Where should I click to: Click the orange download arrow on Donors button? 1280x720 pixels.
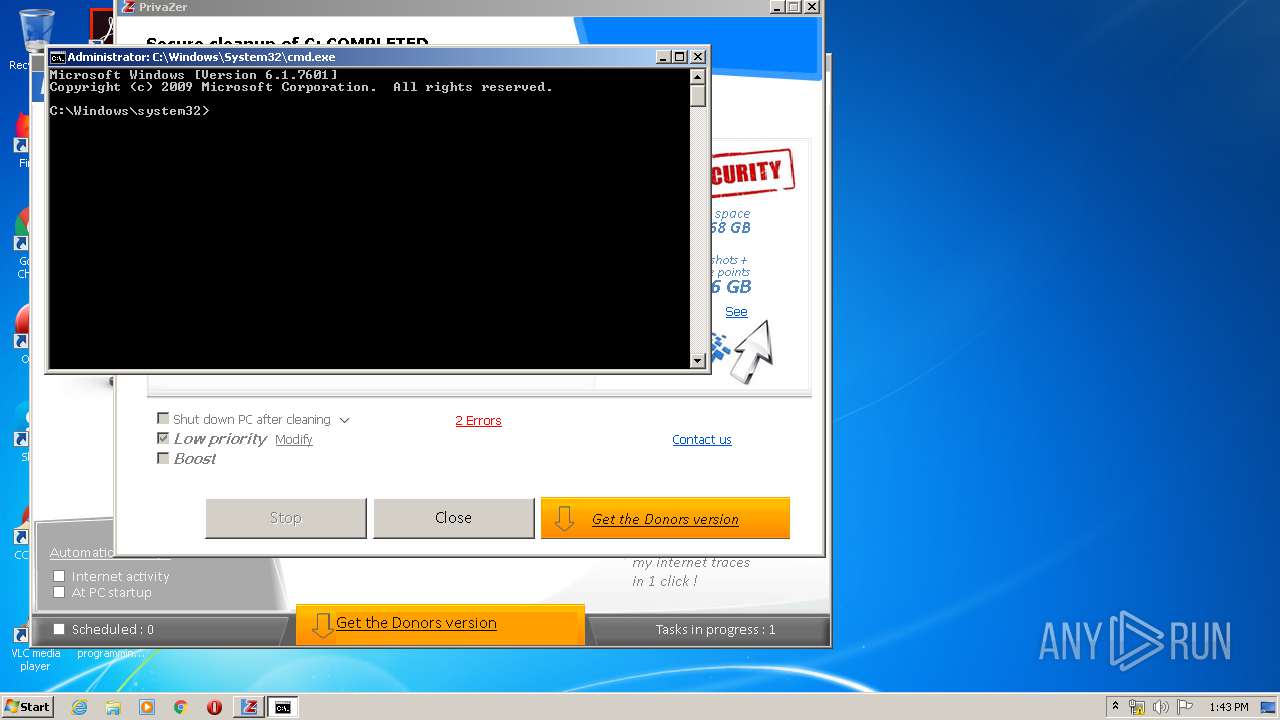[x=564, y=518]
